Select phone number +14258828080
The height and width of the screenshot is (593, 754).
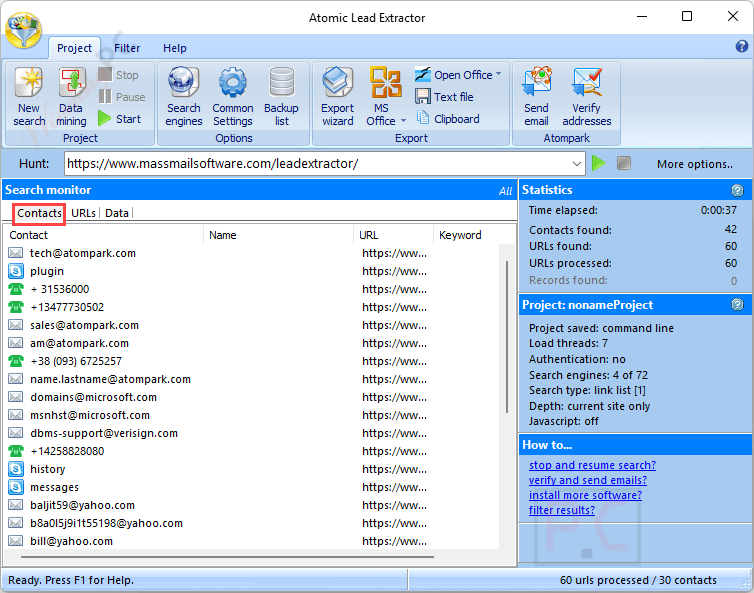point(252,451)
